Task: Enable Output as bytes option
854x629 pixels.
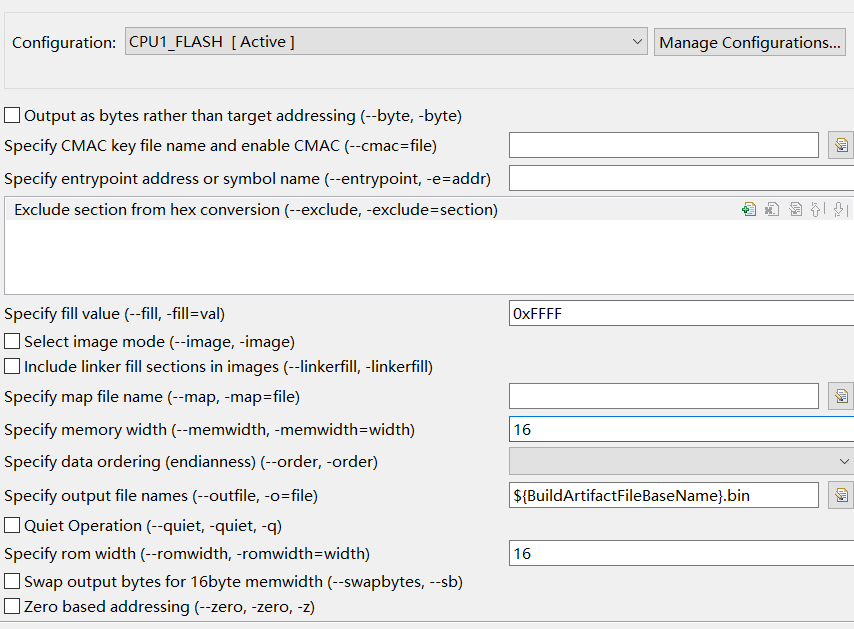Action: (12, 116)
